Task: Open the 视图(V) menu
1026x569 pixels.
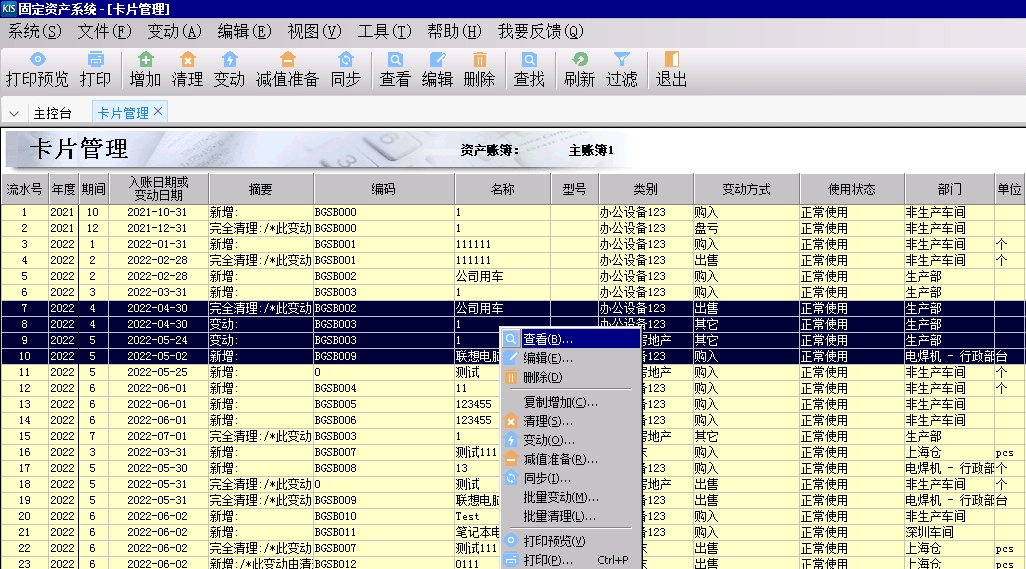Action: pyautogui.click(x=315, y=31)
